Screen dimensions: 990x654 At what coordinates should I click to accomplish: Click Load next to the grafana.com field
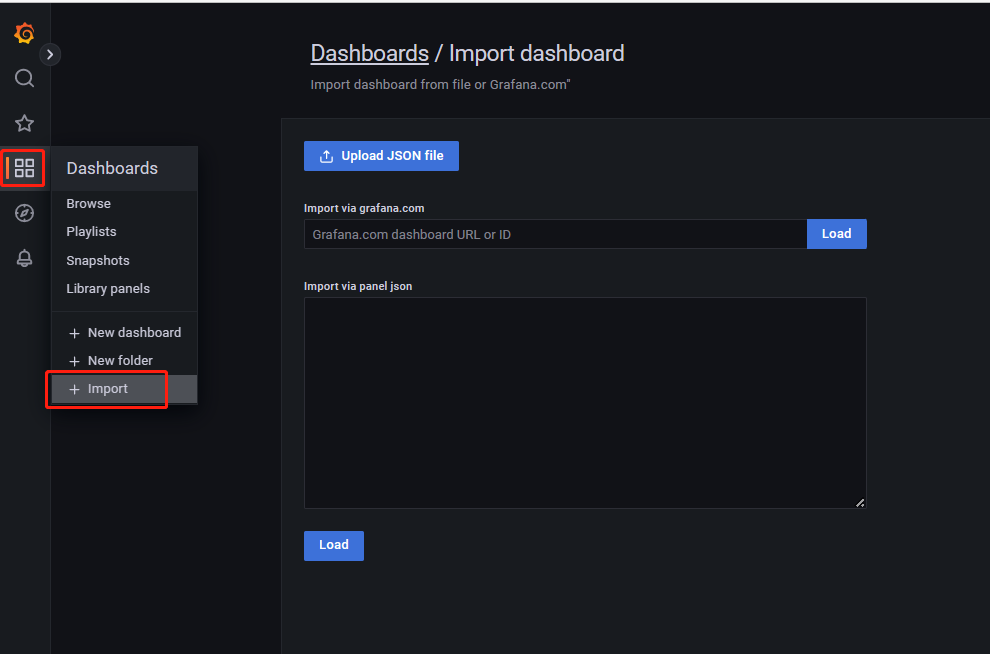click(x=837, y=234)
